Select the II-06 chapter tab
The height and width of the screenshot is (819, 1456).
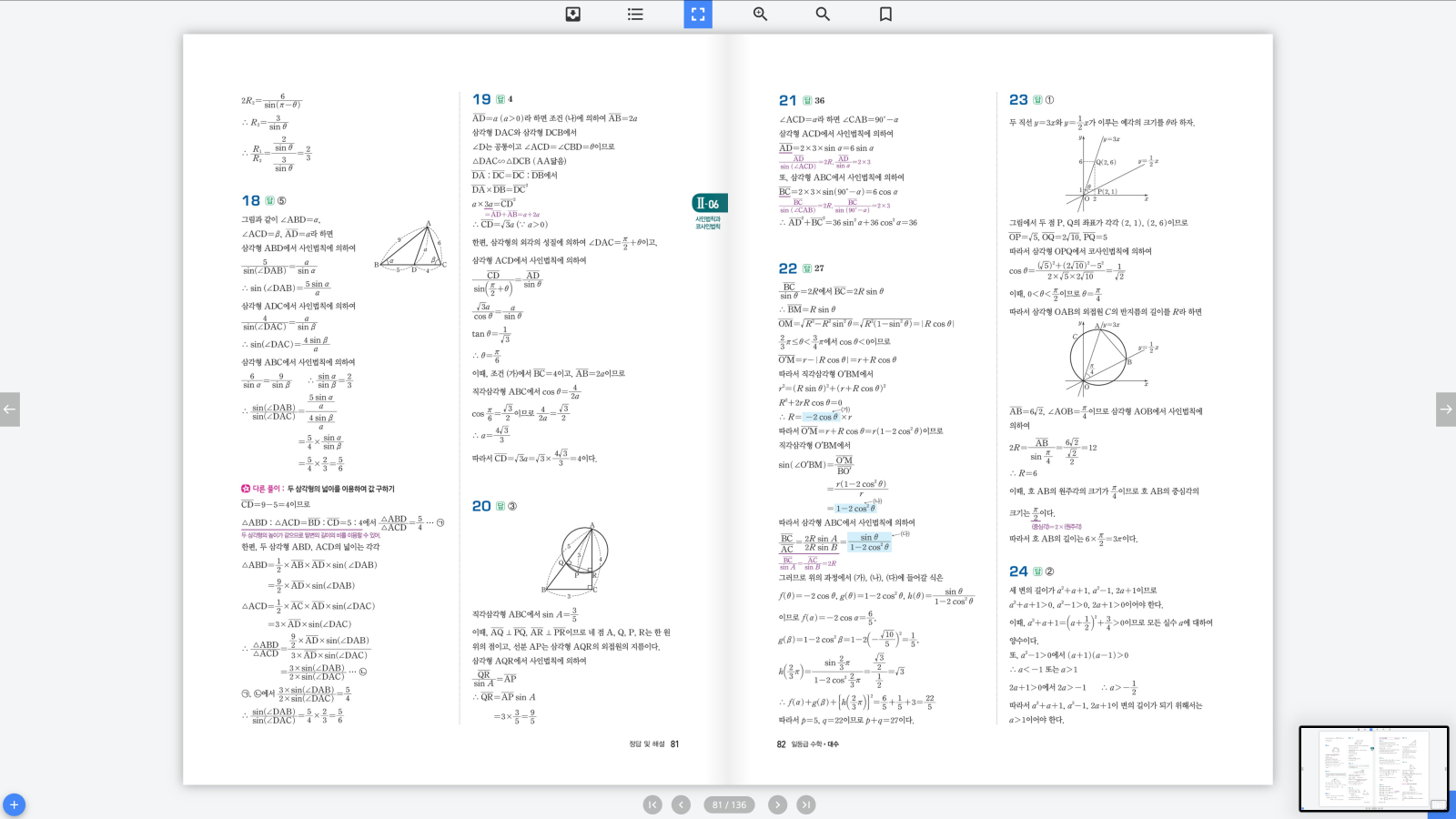click(x=709, y=204)
